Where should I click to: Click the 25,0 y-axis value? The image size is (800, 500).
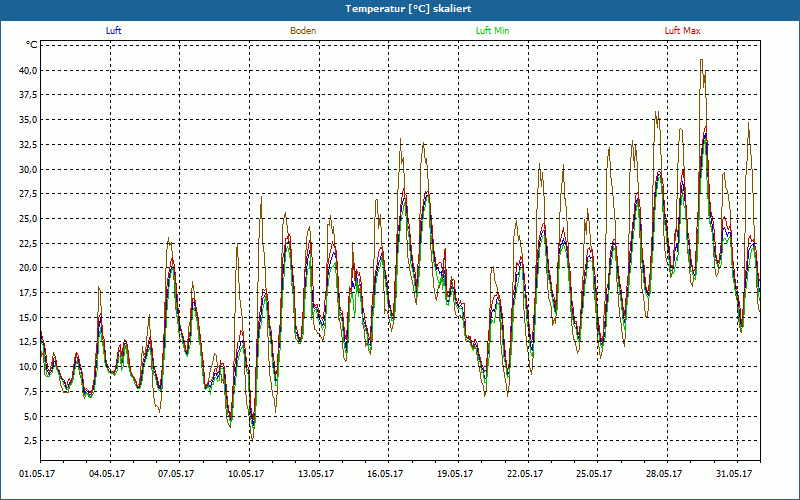click(28, 218)
